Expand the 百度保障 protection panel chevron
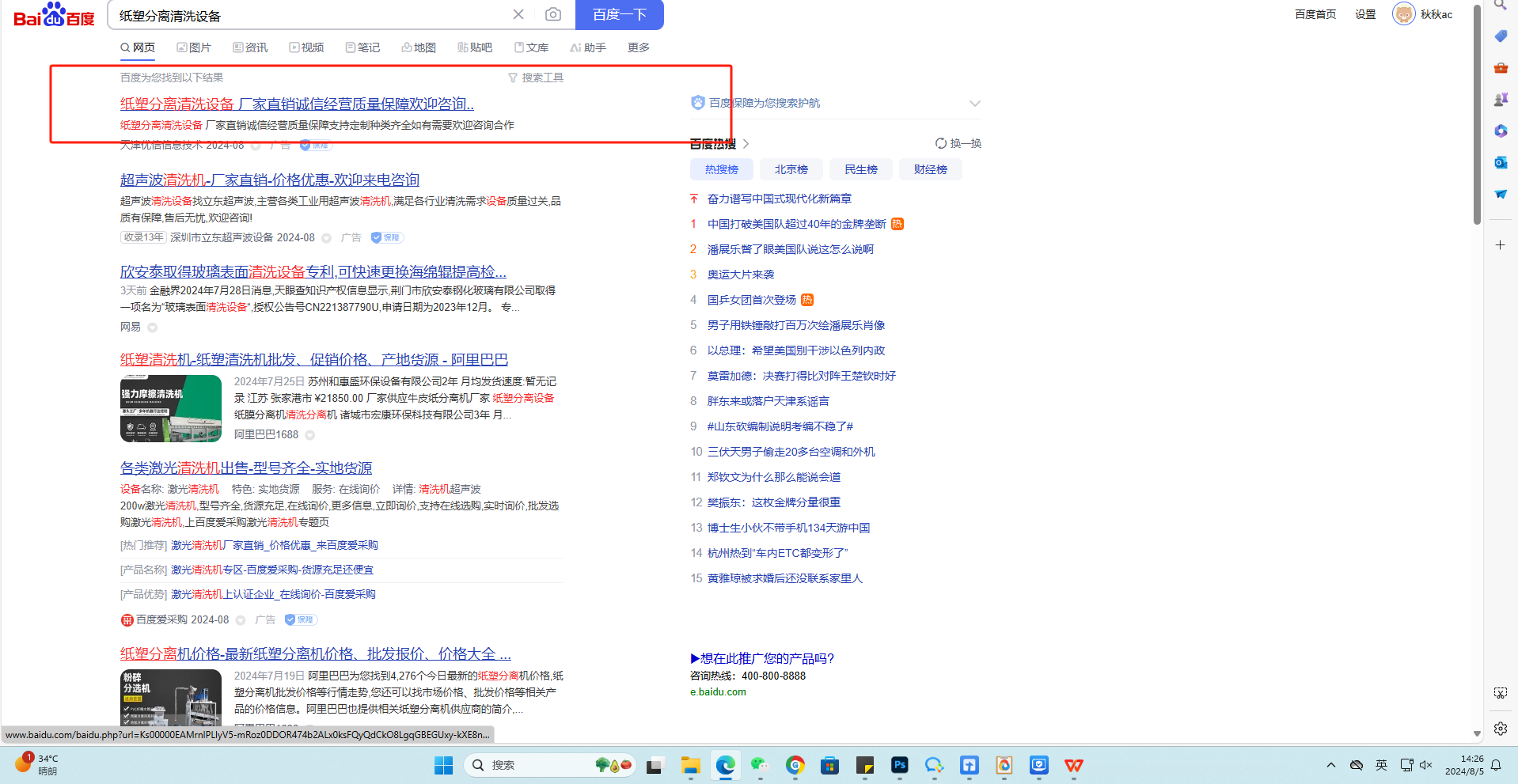This screenshot has height=784, width=1518. [974, 104]
